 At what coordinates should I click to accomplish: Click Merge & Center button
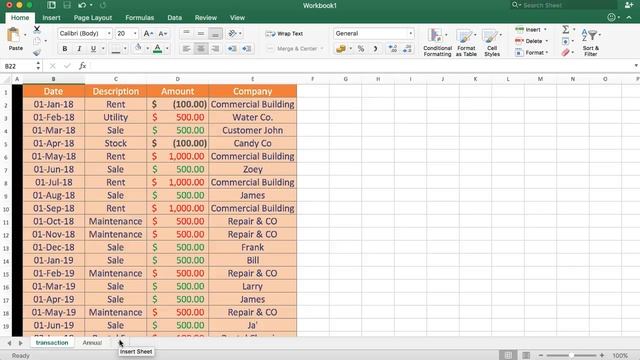point(295,49)
